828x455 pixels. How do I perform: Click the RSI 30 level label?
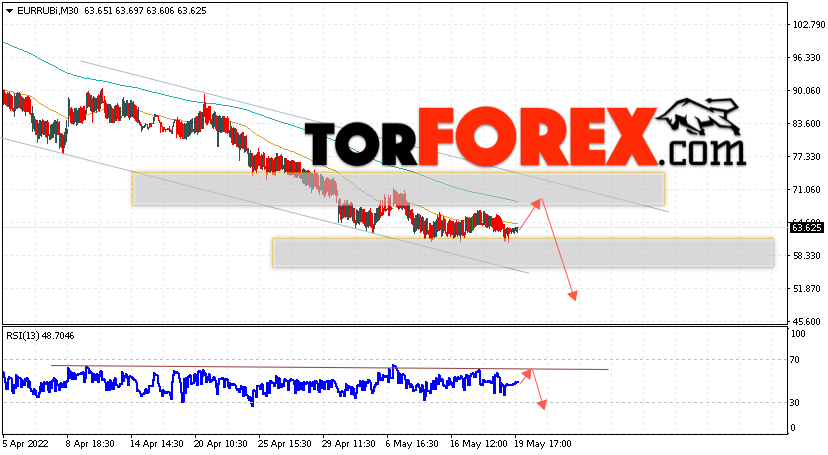click(795, 403)
